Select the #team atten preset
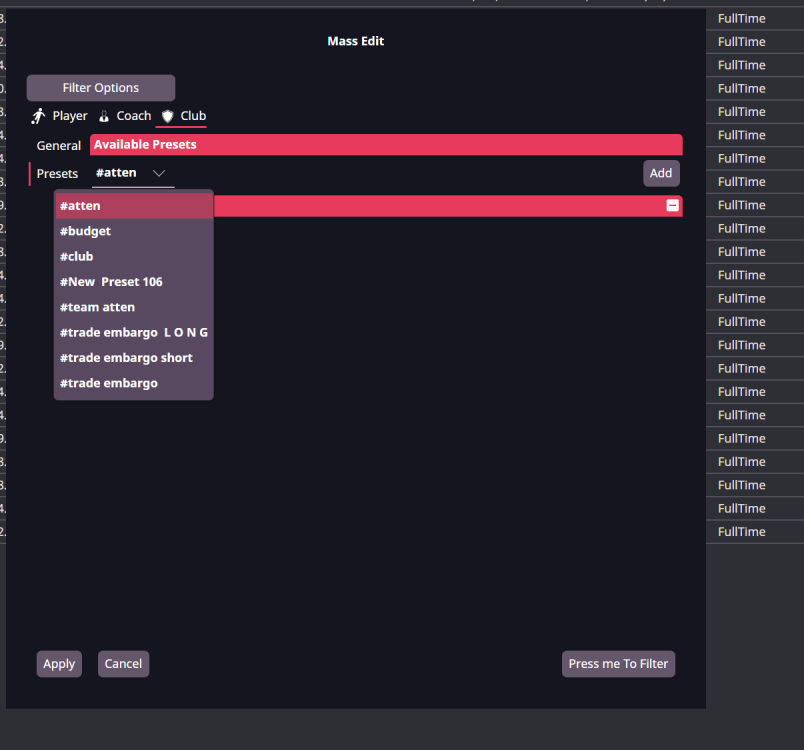804x750 pixels. point(97,307)
